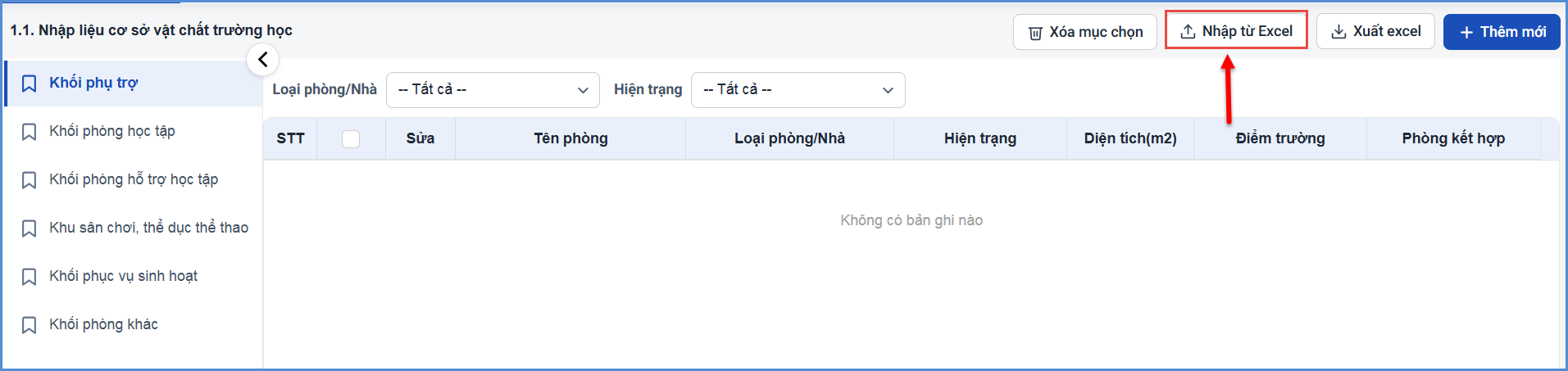Open Khối phòng hỗ trợ học tập section
The image size is (1568, 371).
[x=133, y=179]
